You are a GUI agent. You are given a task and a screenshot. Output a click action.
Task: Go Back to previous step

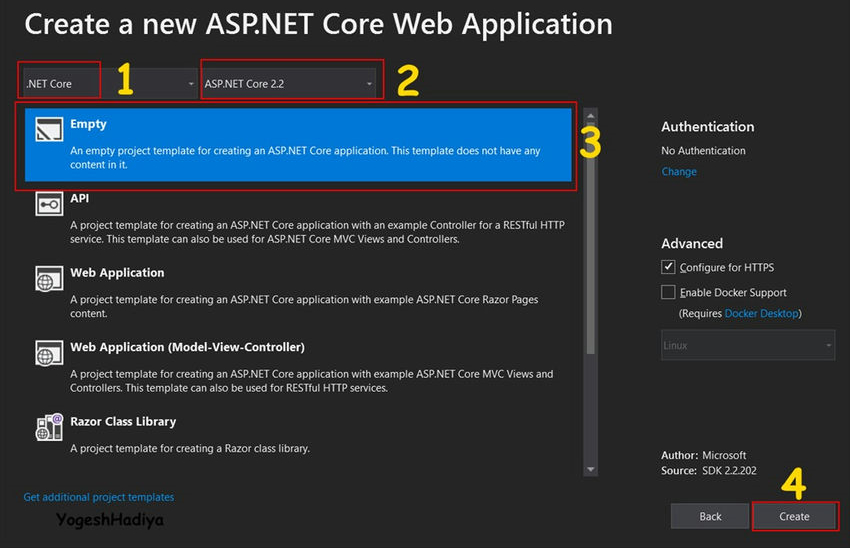click(710, 517)
